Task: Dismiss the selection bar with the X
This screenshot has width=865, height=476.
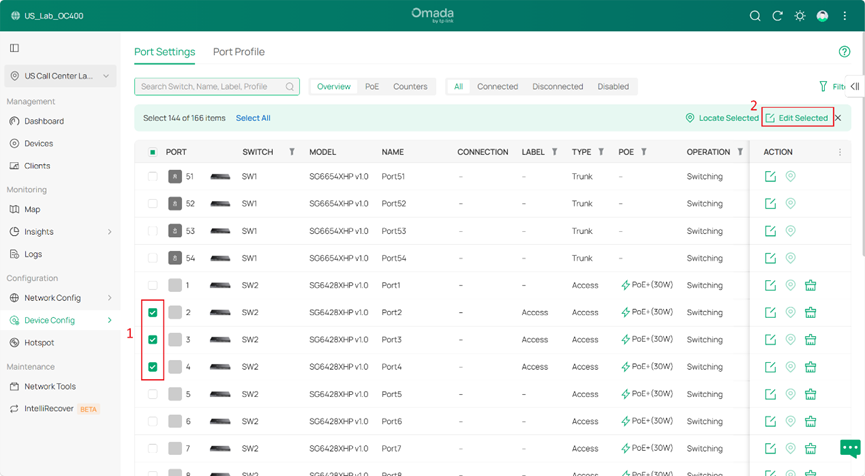Action: tap(838, 118)
